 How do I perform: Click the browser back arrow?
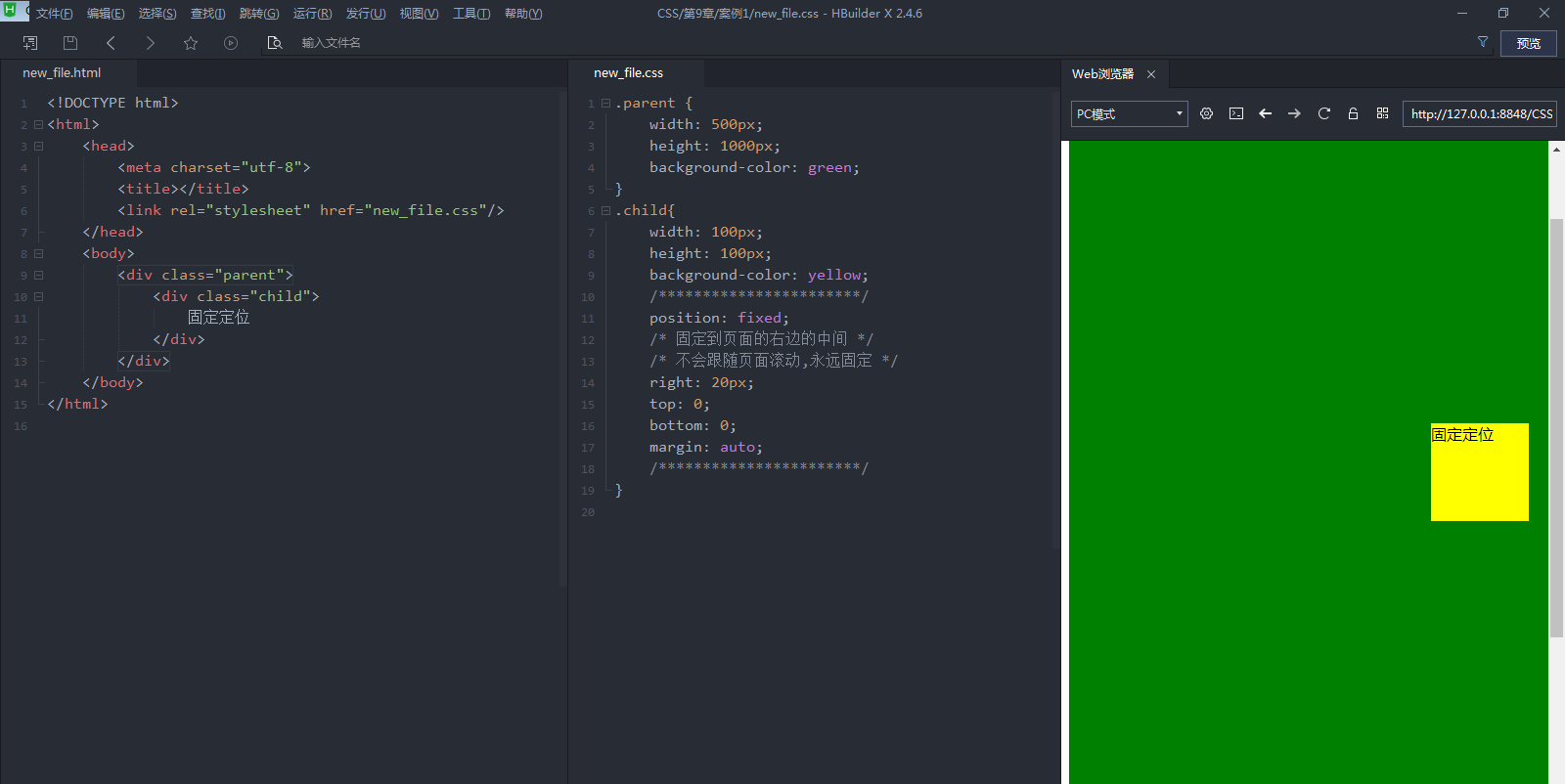point(1265,113)
